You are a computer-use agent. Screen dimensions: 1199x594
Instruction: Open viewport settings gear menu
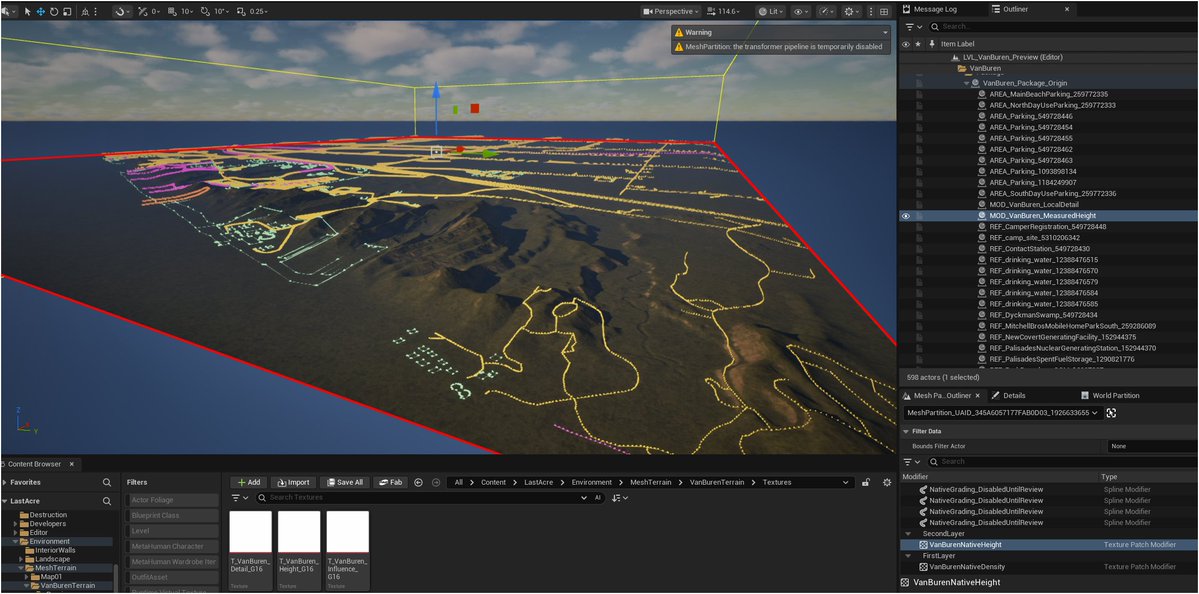[852, 11]
